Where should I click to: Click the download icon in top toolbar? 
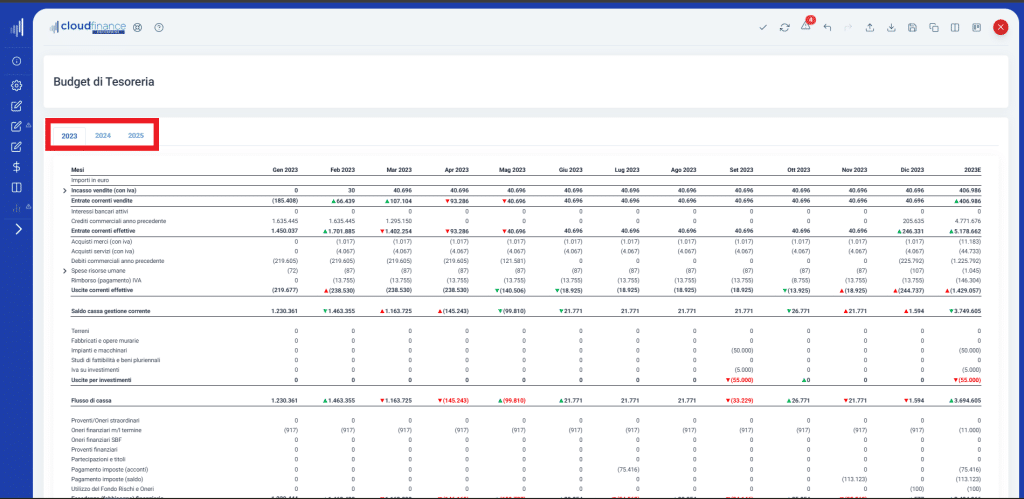(891, 28)
